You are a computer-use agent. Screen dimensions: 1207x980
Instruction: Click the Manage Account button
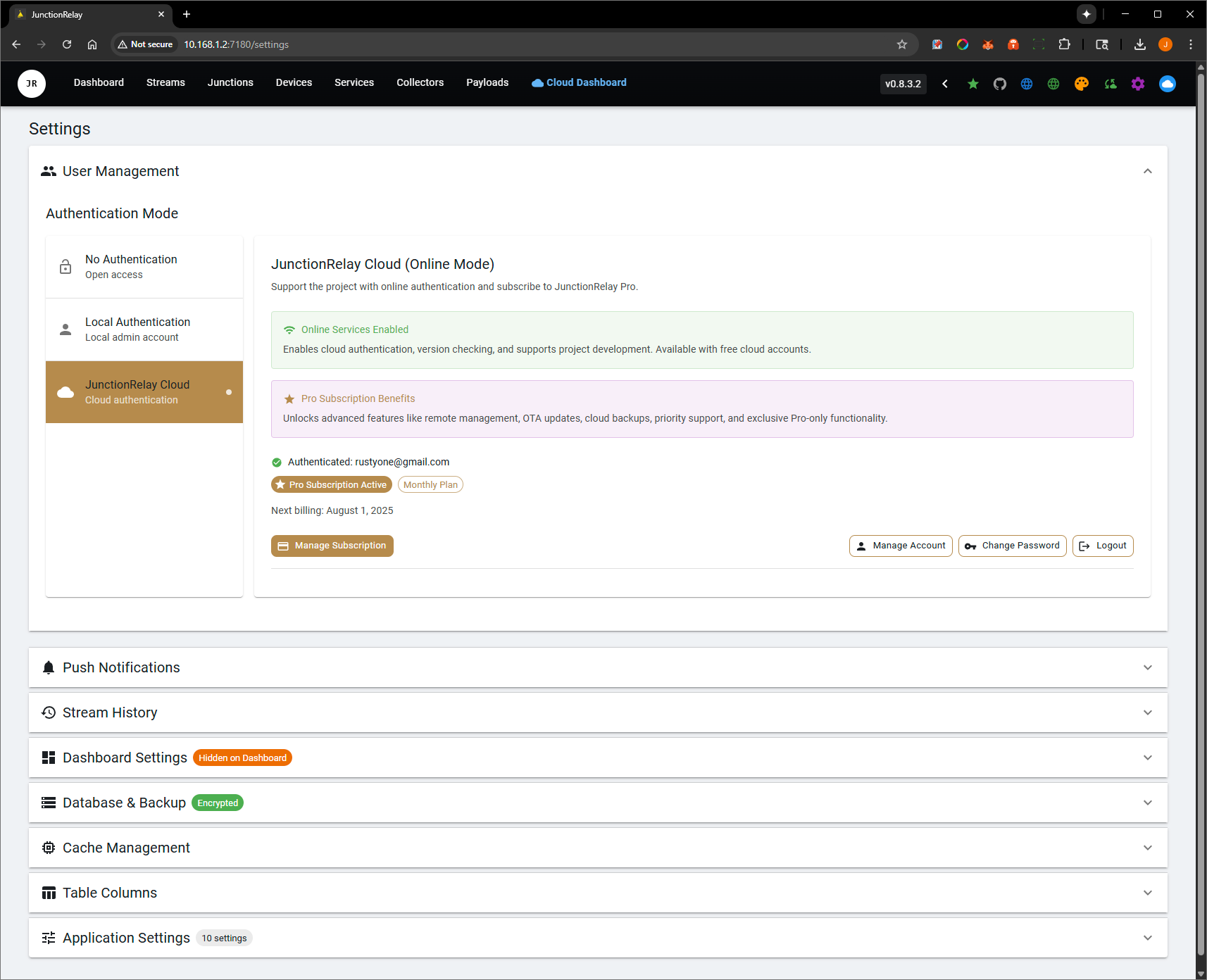point(901,546)
